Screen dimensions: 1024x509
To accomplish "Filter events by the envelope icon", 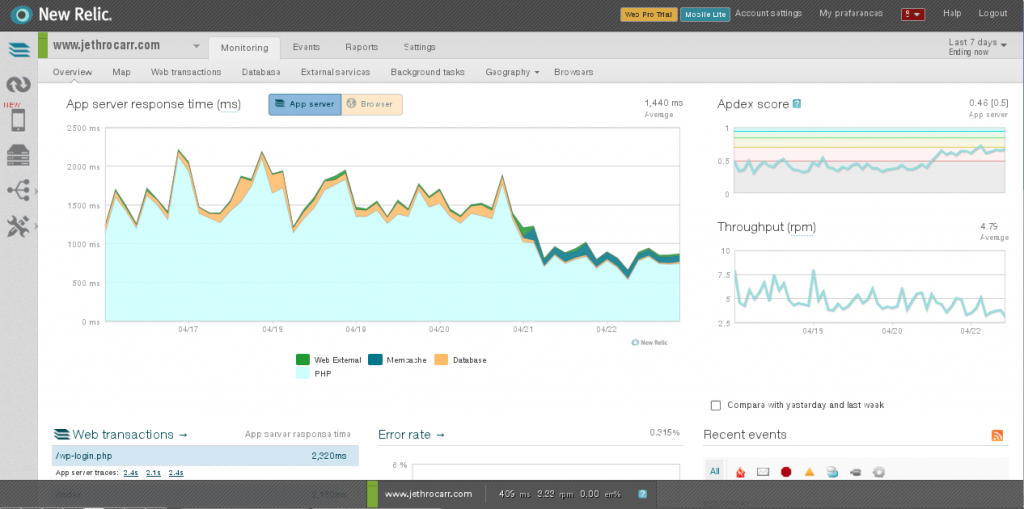I will [763, 472].
